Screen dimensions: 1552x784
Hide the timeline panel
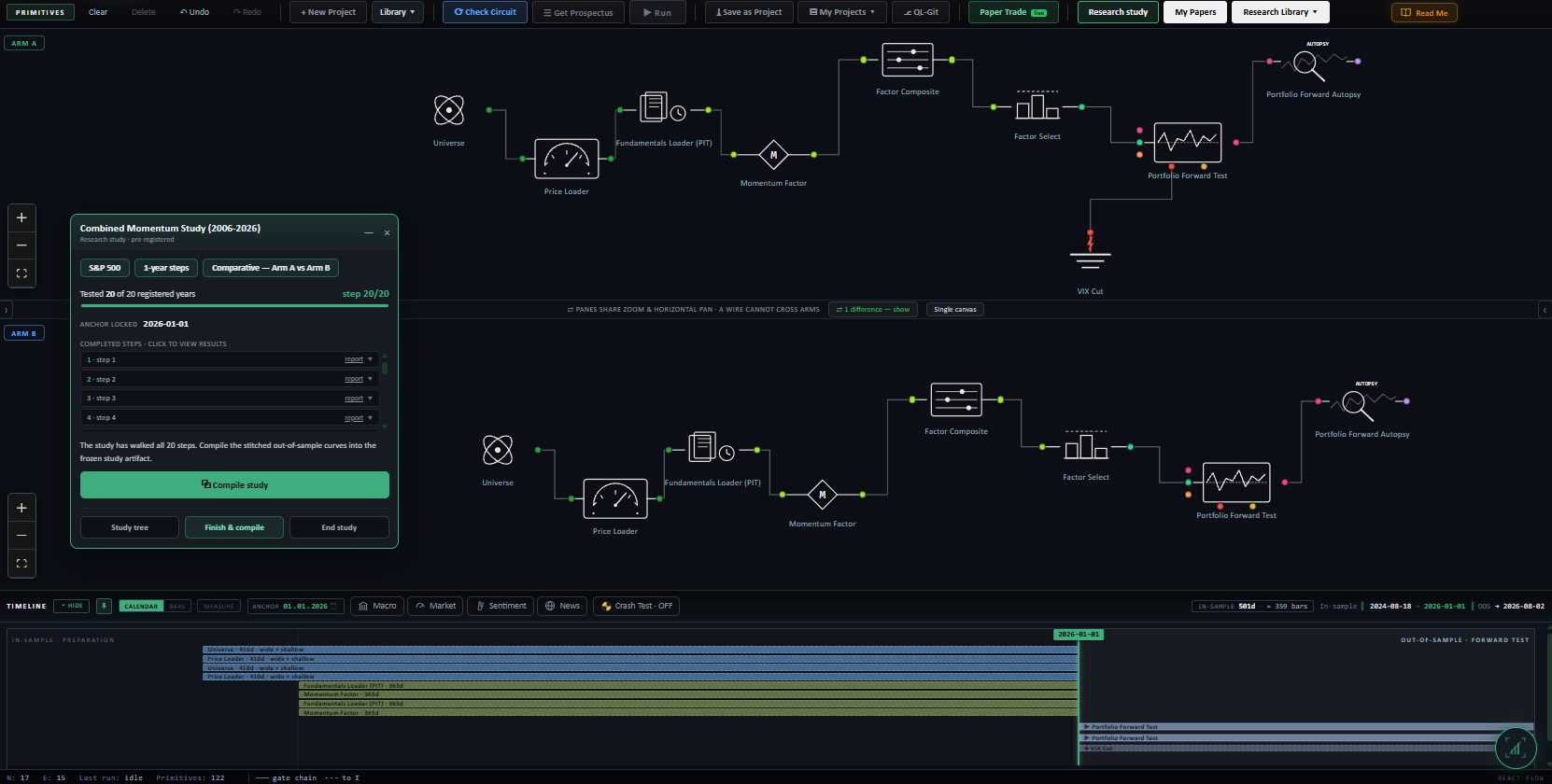click(x=72, y=606)
